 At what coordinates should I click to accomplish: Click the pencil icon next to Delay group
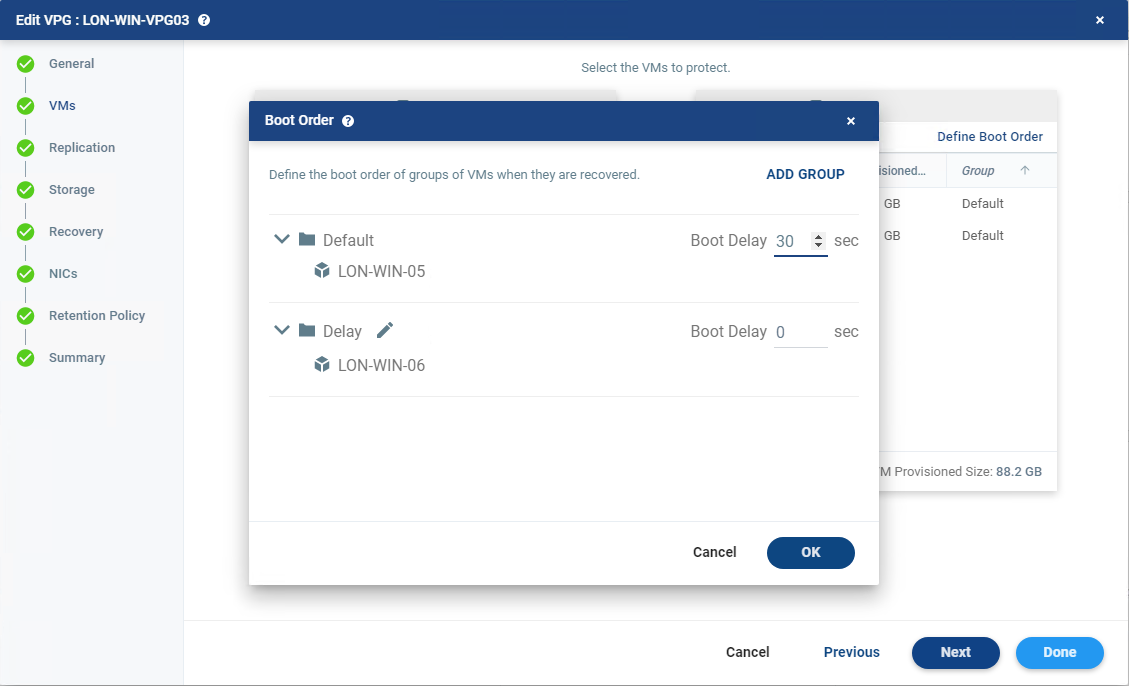click(385, 331)
